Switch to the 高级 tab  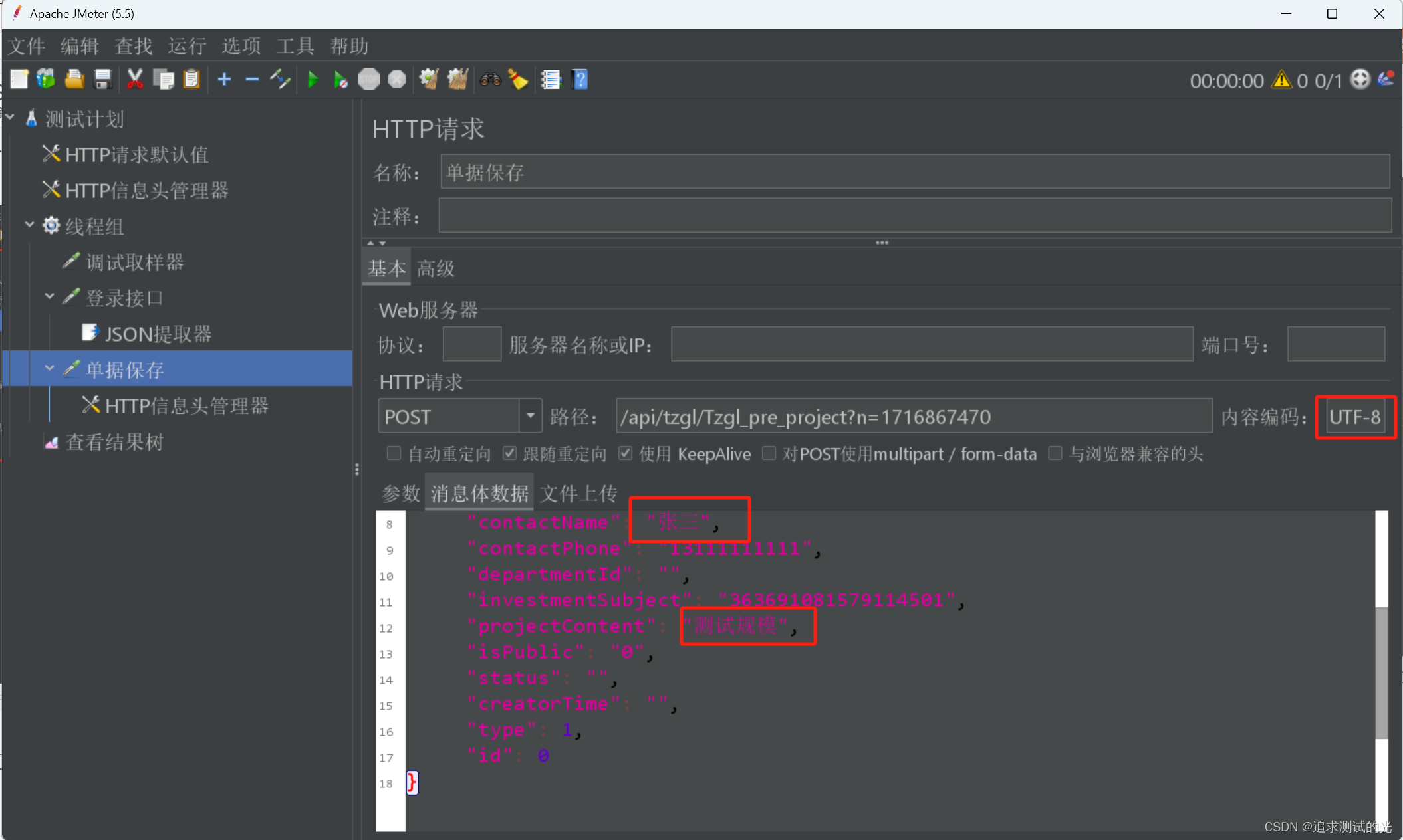click(436, 268)
